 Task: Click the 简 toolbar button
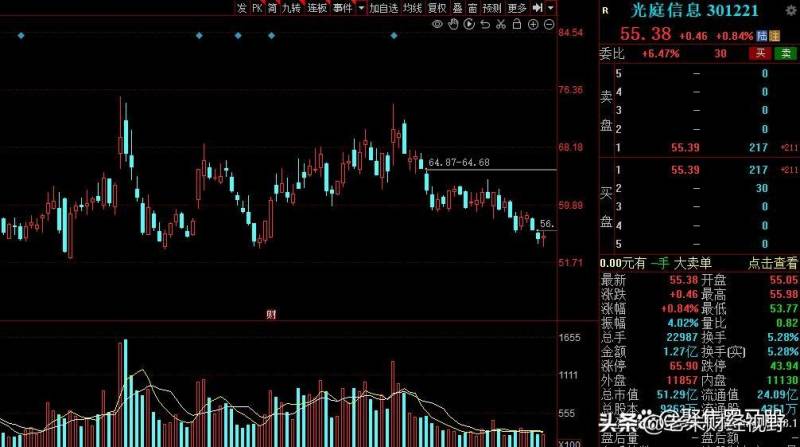click(272, 8)
